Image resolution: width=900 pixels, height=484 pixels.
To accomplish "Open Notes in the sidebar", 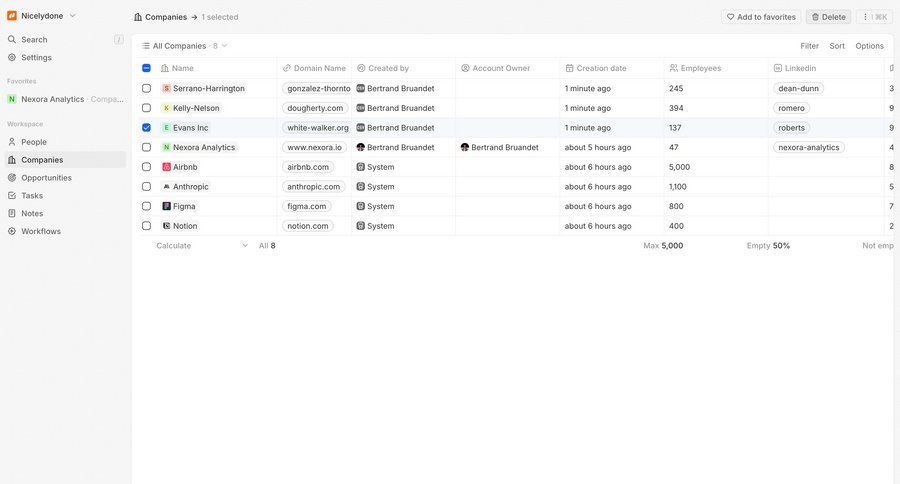I will (x=65, y=214).
